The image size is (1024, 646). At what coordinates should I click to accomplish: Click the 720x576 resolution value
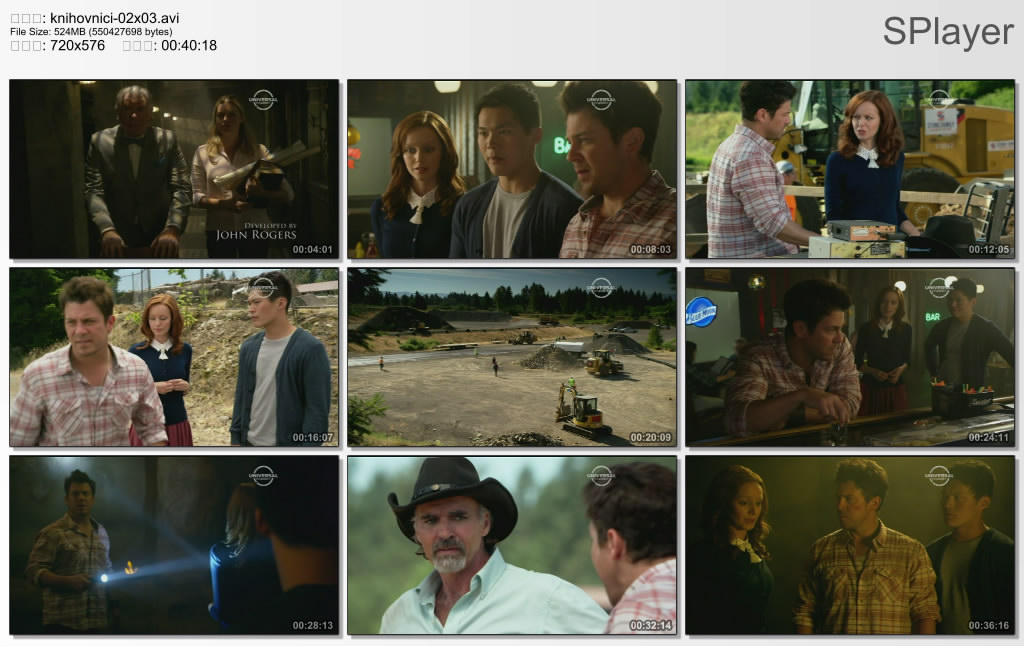(77, 45)
